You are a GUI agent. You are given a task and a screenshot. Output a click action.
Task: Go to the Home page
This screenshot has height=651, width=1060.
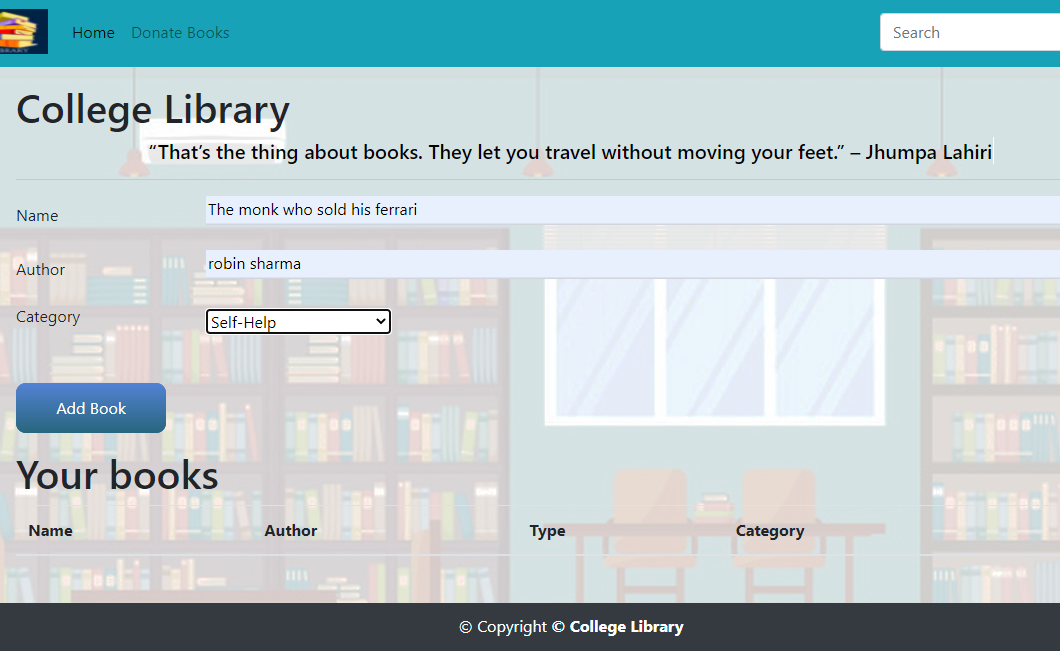tap(93, 33)
